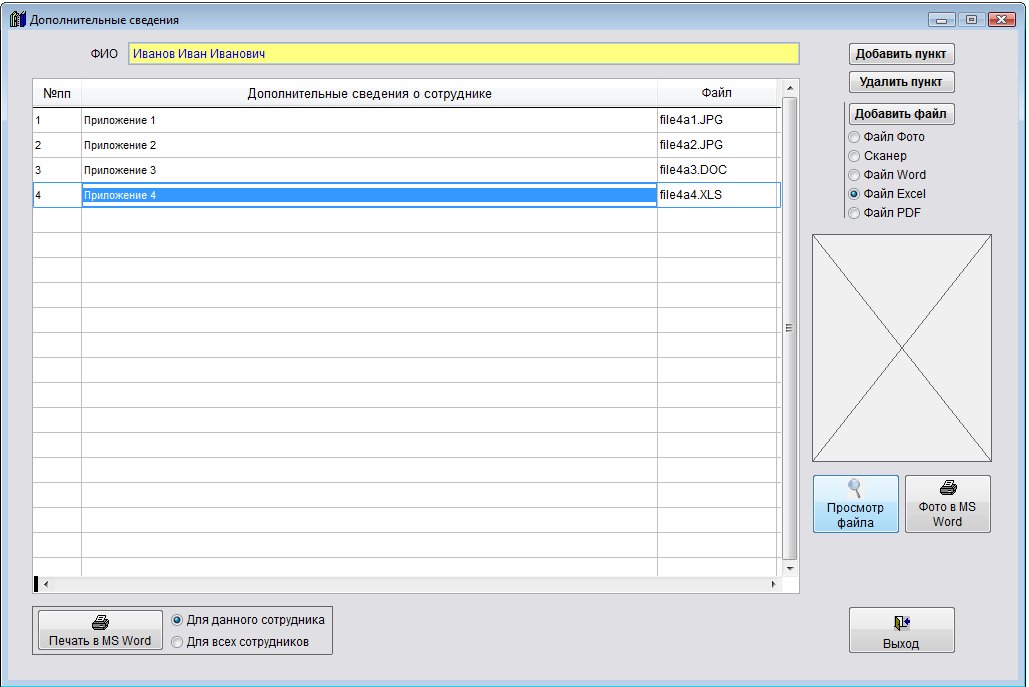Screen dimensions: 1029x687
Task: Click the magnifier icon on Просмотр файла
Action: pos(854,488)
